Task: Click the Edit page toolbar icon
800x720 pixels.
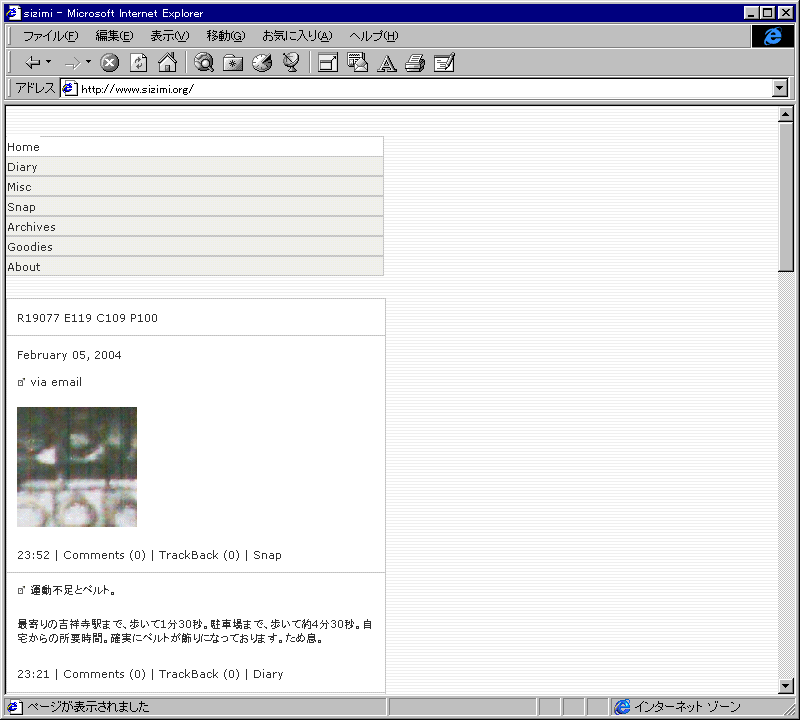Action: tap(444, 63)
